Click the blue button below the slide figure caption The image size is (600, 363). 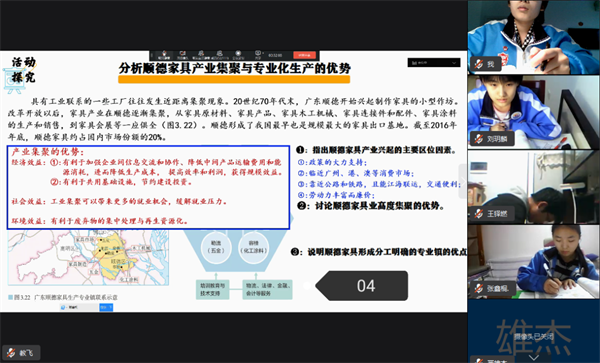[x=106, y=307]
